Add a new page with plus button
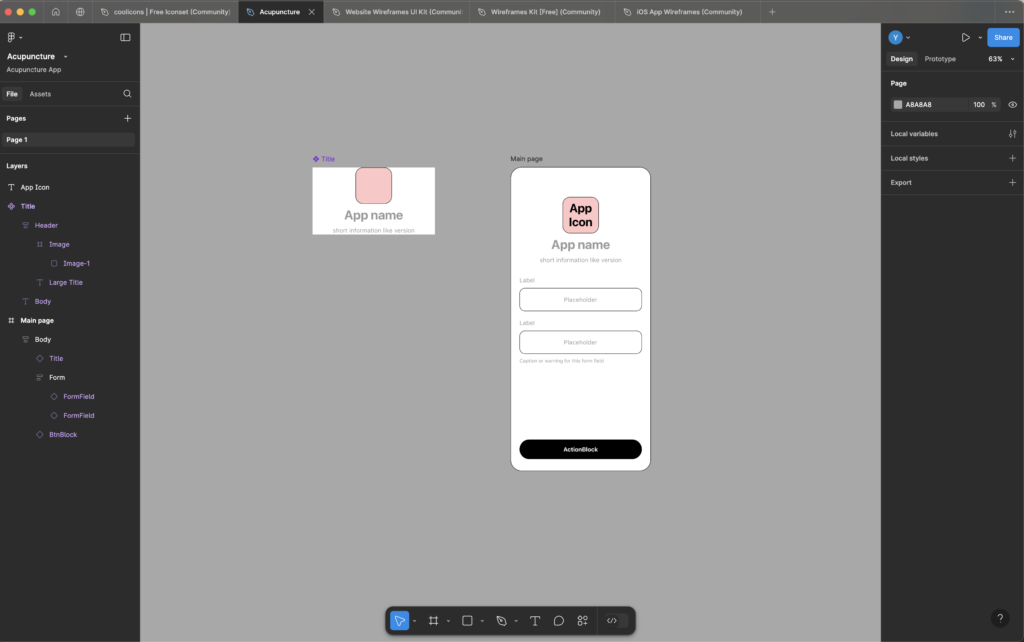Viewport: 1024px width, 642px height. click(127, 118)
